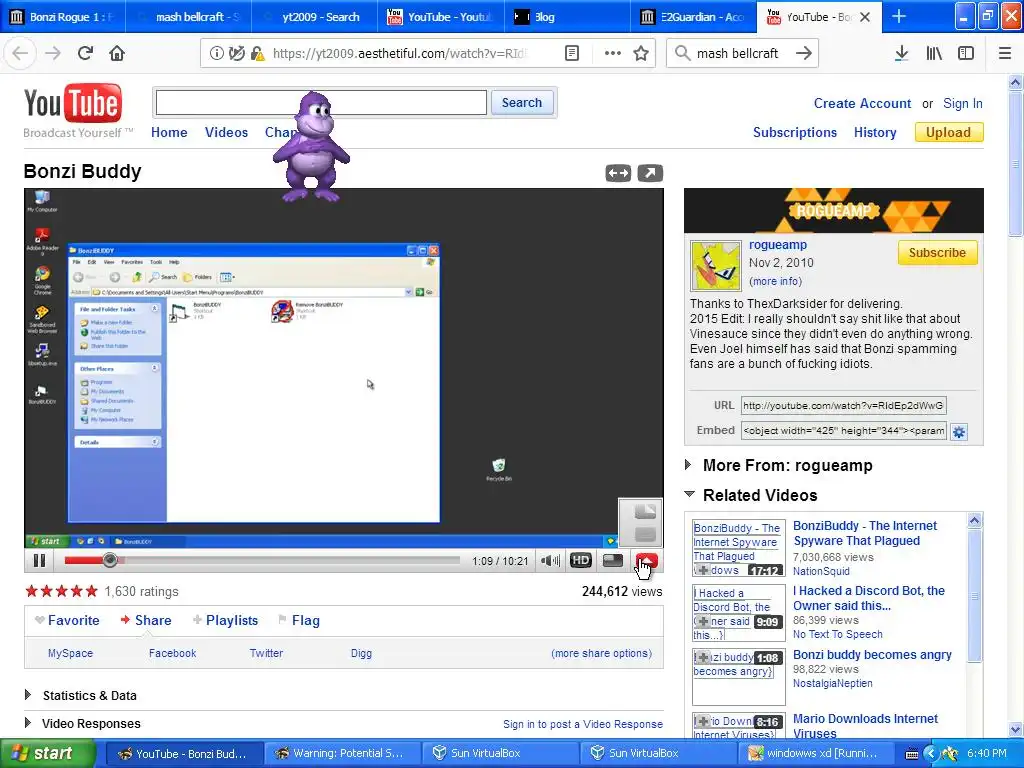Screen dimensions: 1024x768
Task: Toggle HD quality on the player
Action: coord(581,560)
